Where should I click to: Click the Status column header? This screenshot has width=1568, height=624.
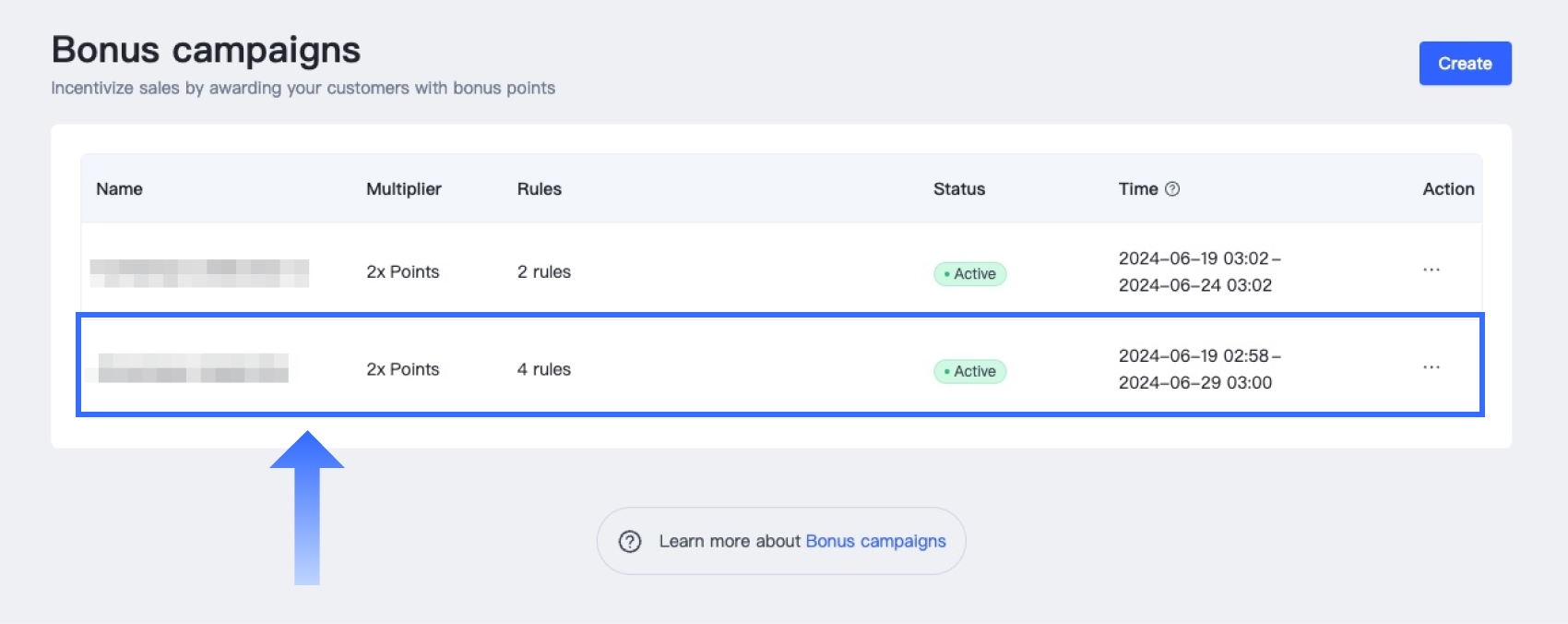[959, 189]
